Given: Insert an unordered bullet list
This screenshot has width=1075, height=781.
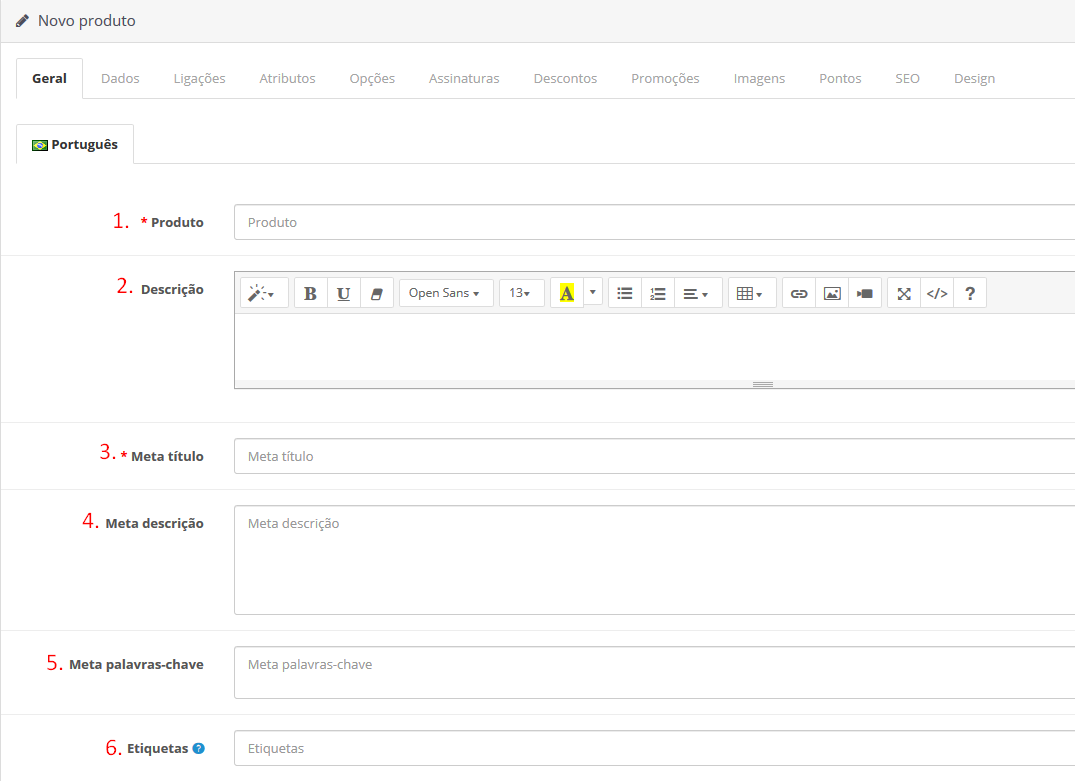Looking at the screenshot, I should 625,293.
